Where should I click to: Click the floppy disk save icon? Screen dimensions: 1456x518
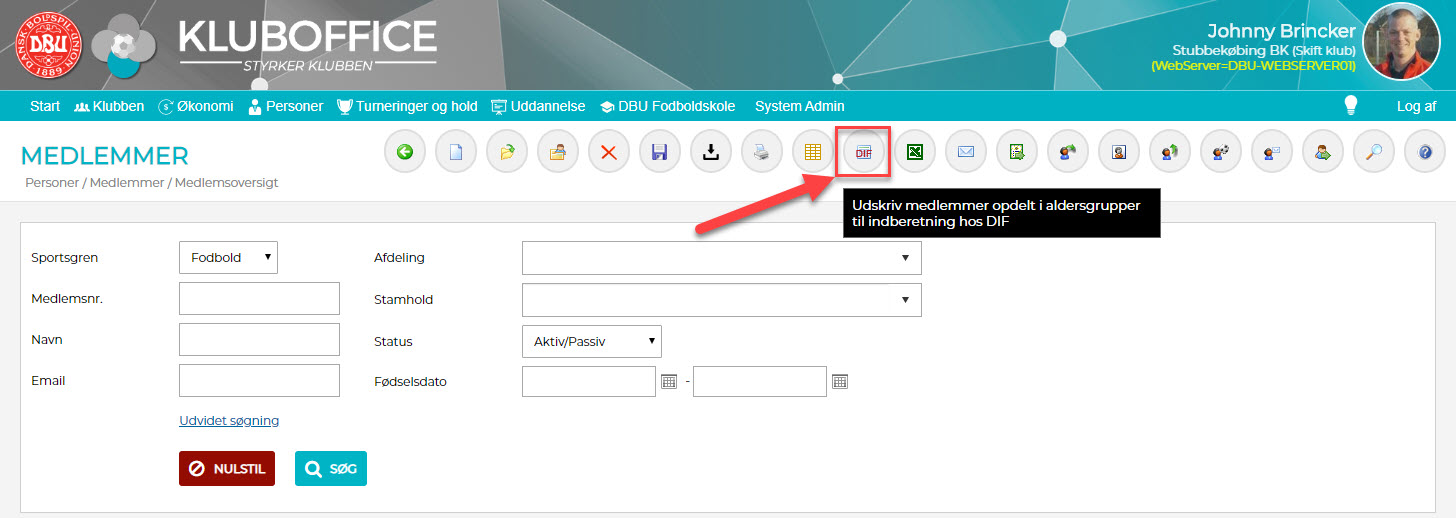(x=660, y=153)
